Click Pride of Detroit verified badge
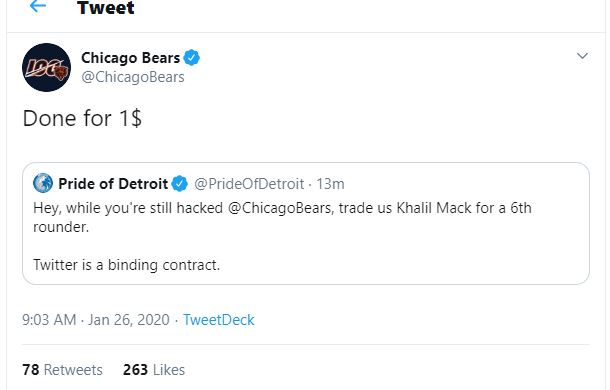Viewport: 610px width, 390px height. click(179, 184)
